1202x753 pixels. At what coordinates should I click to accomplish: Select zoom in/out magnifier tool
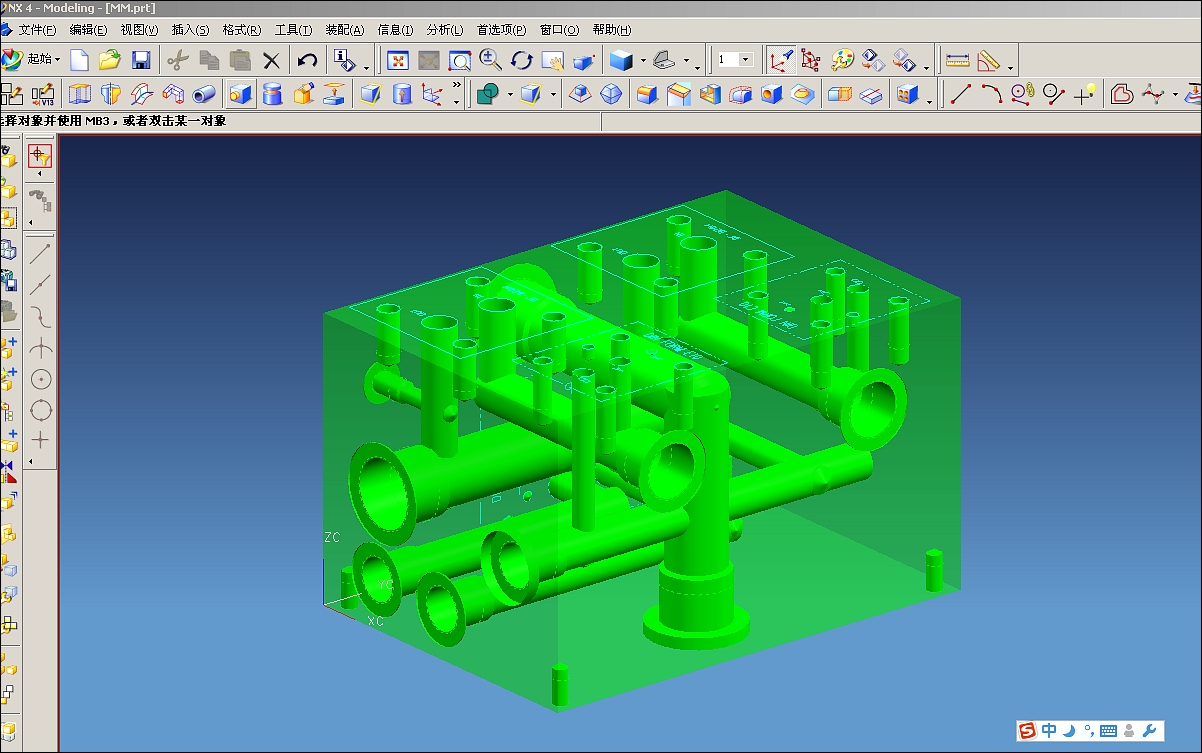[x=490, y=60]
